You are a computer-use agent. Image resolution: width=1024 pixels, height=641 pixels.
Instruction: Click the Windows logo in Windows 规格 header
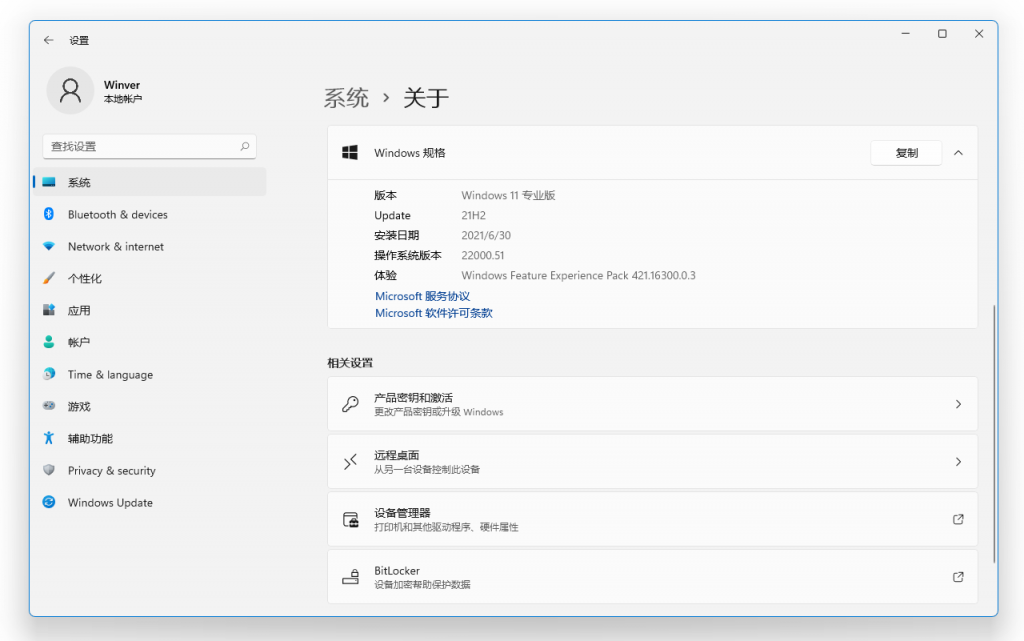coord(350,153)
